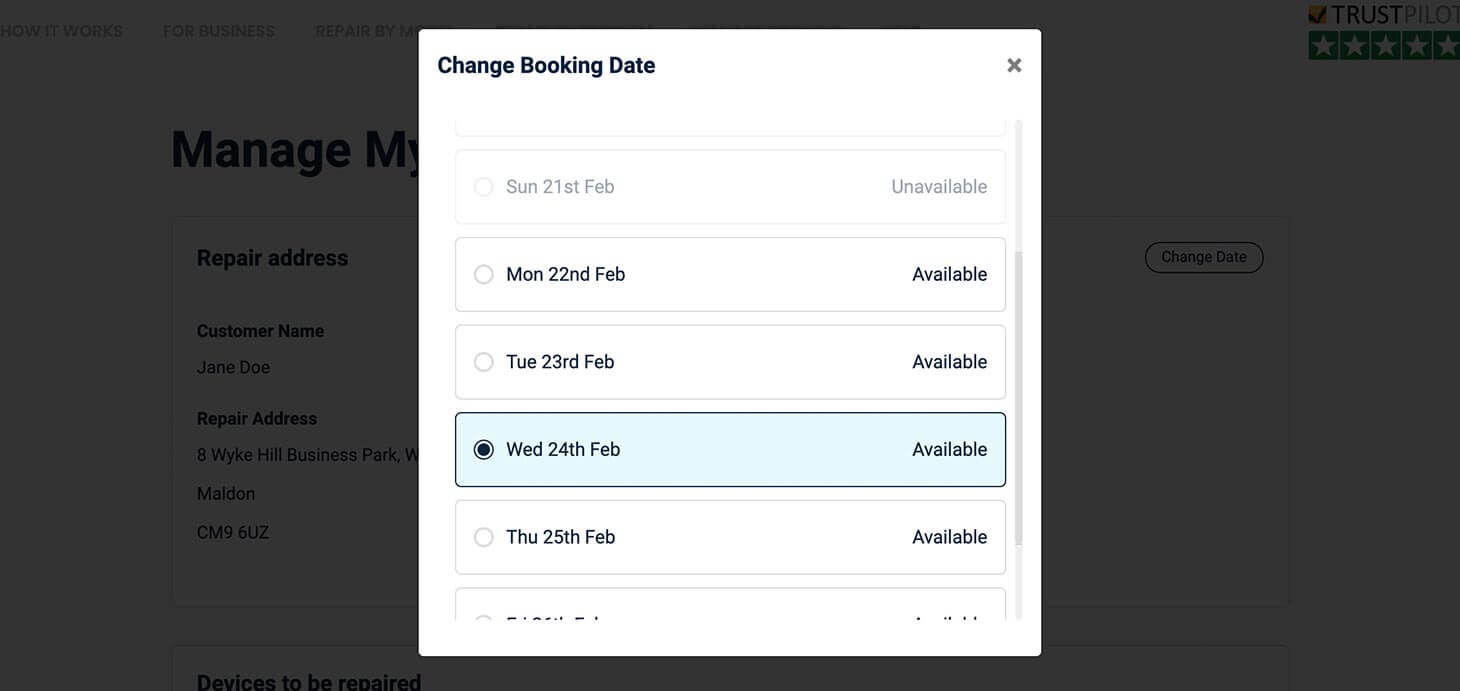The image size is (1460, 691).
Task: Open the How It Works menu
Action: (x=61, y=31)
